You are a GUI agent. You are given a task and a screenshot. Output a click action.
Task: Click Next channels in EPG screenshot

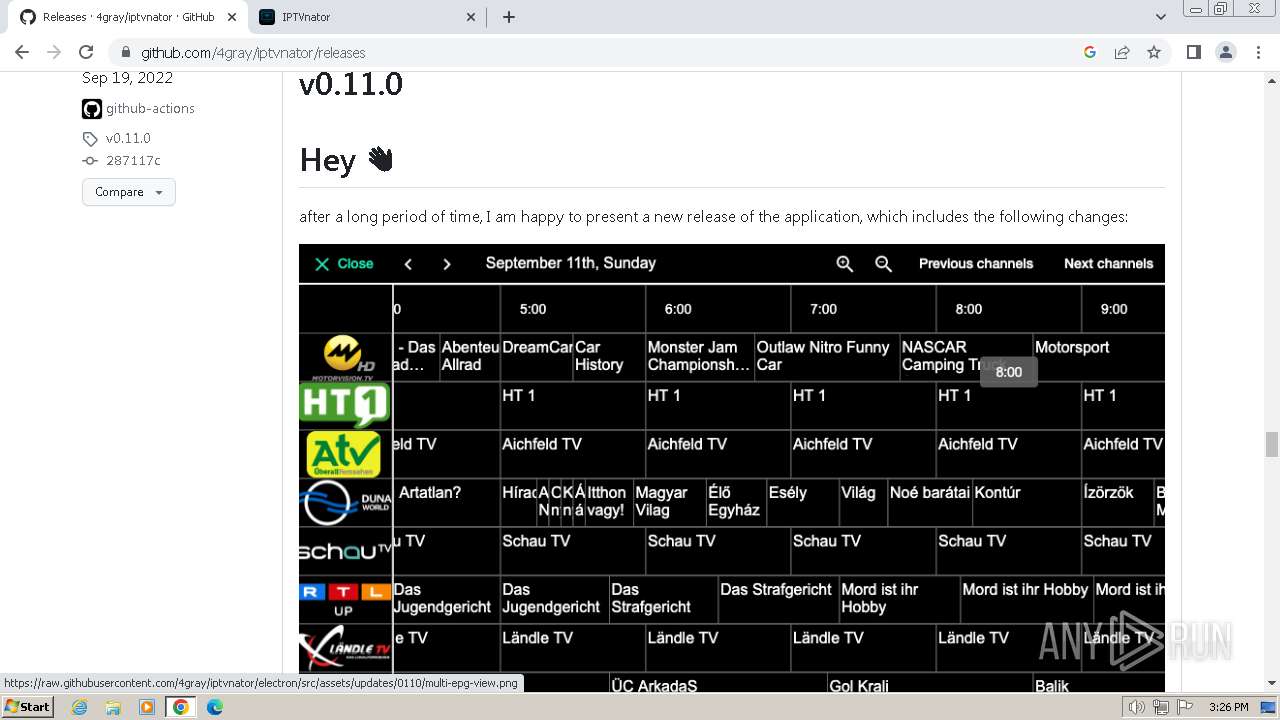click(1108, 264)
